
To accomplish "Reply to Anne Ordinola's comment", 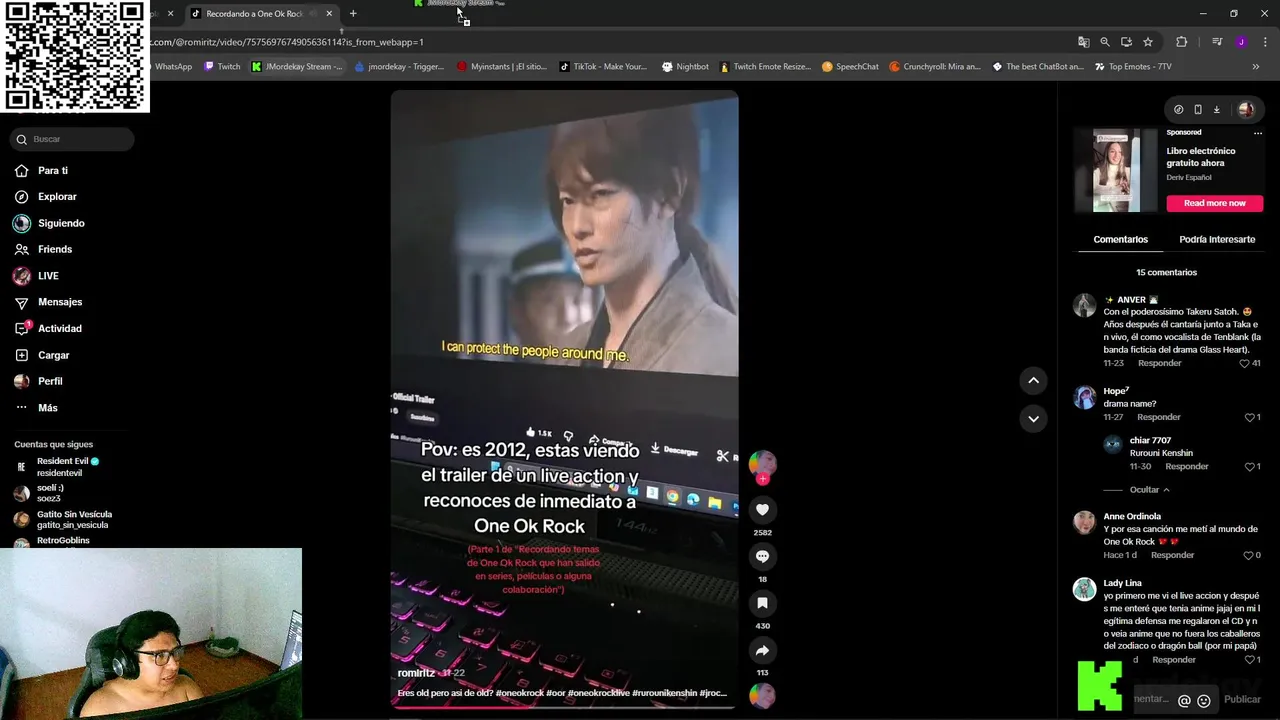I will pos(1172,555).
